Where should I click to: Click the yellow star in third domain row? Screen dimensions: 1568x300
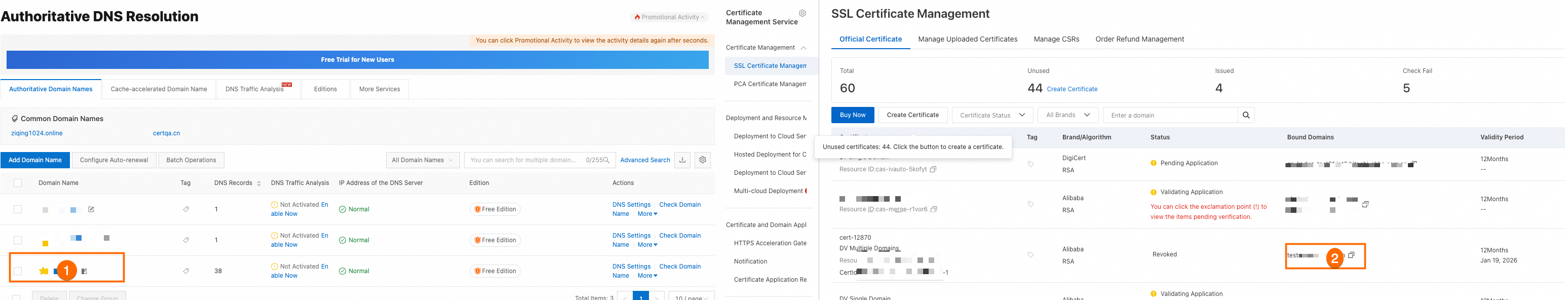(43, 271)
